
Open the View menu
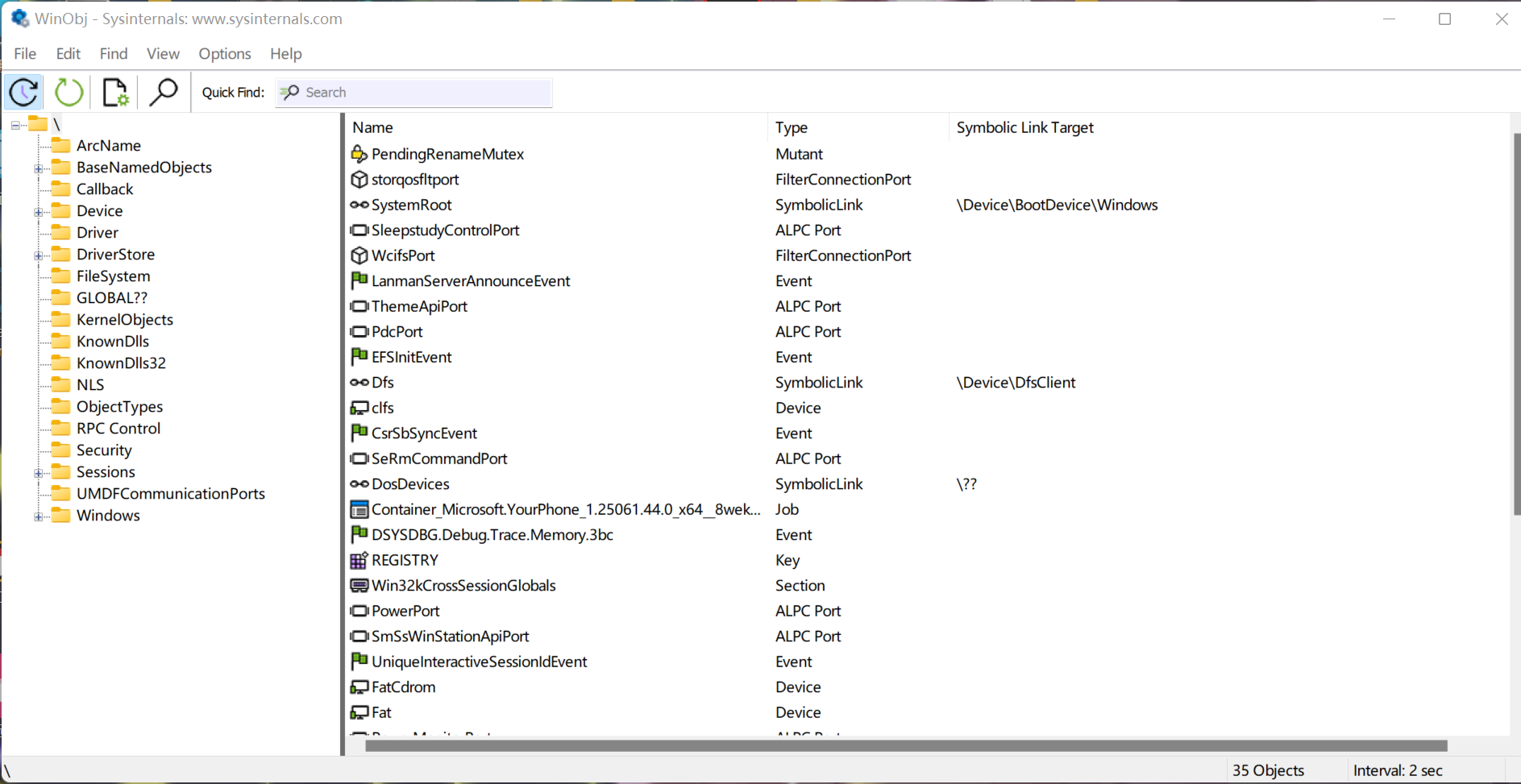163,54
